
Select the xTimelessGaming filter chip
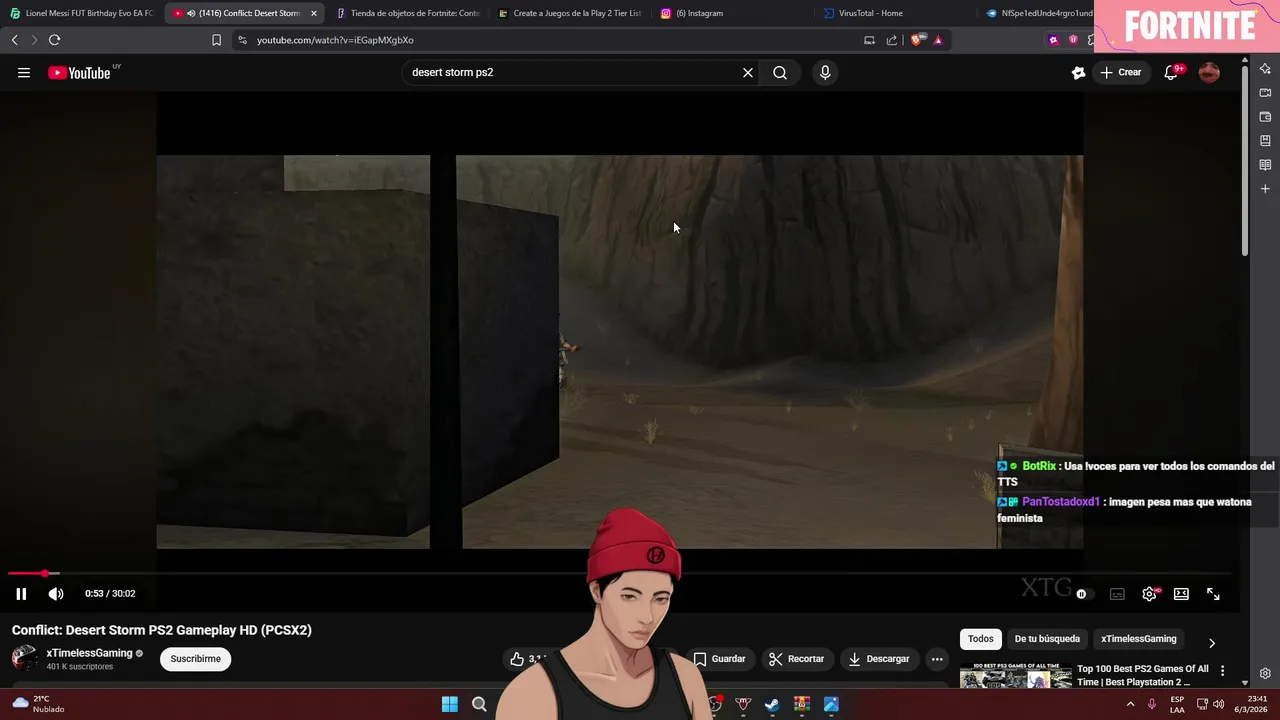pos(1138,639)
